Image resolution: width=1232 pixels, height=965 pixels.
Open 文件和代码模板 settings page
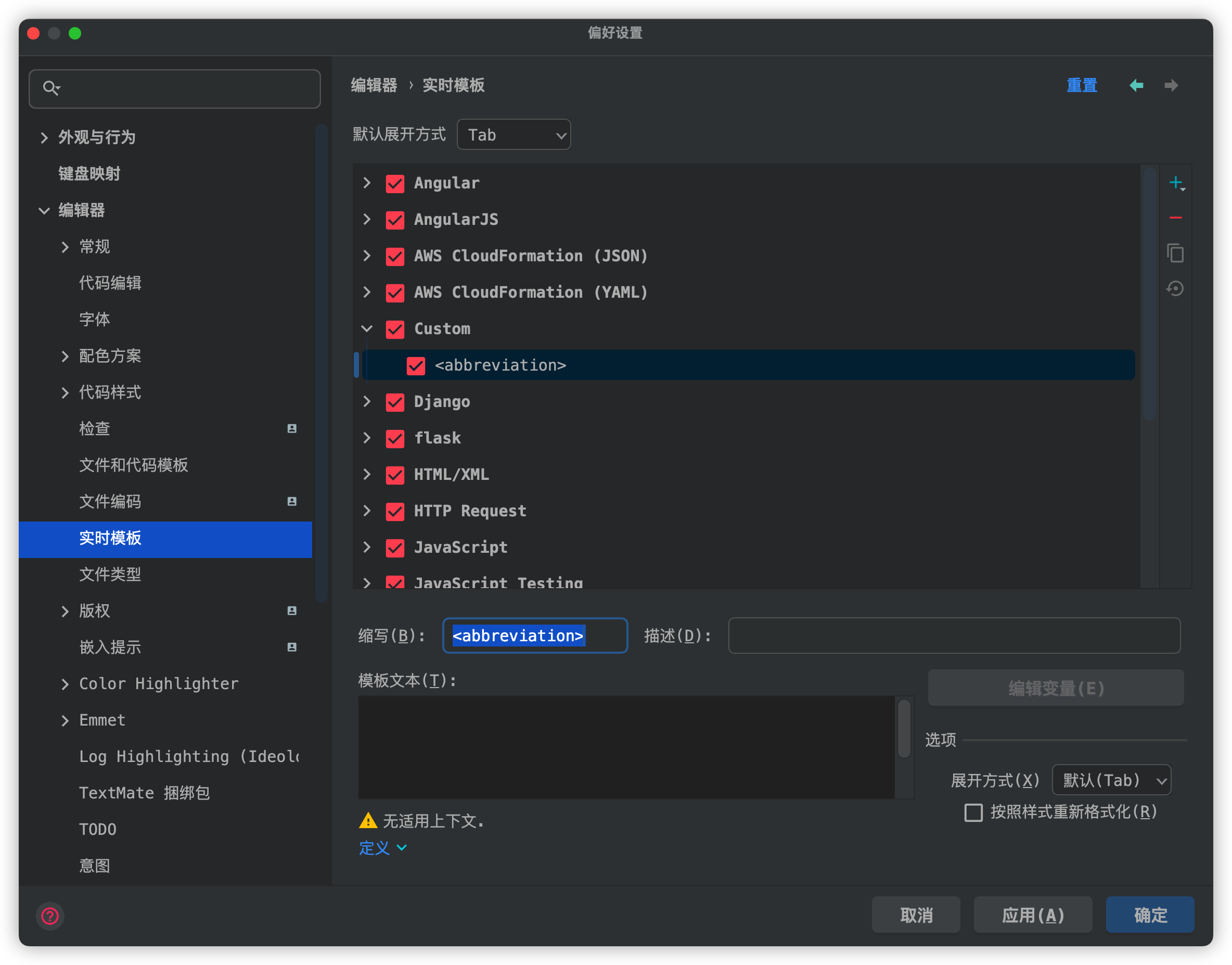pyautogui.click(x=133, y=465)
